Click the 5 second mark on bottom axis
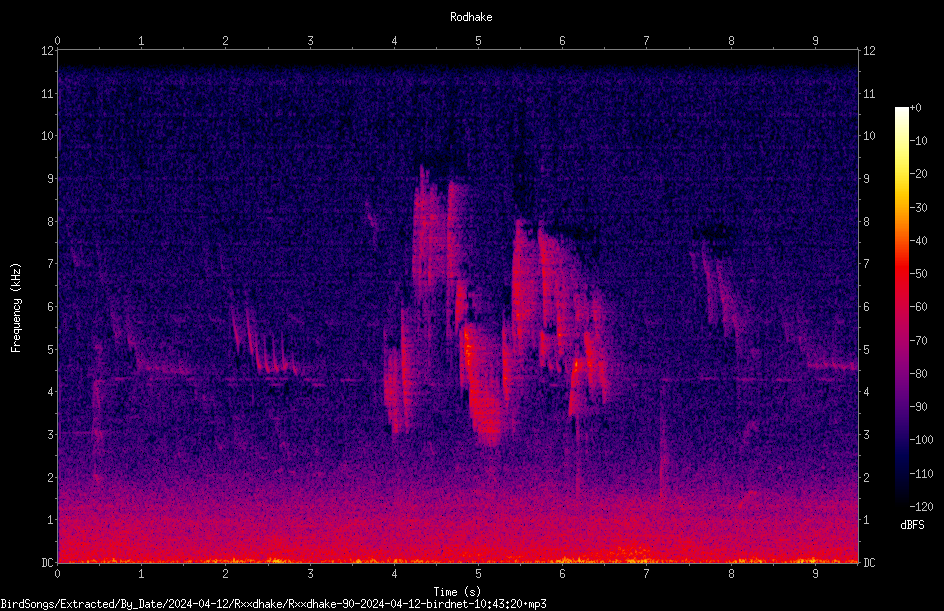 (x=478, y=574)
